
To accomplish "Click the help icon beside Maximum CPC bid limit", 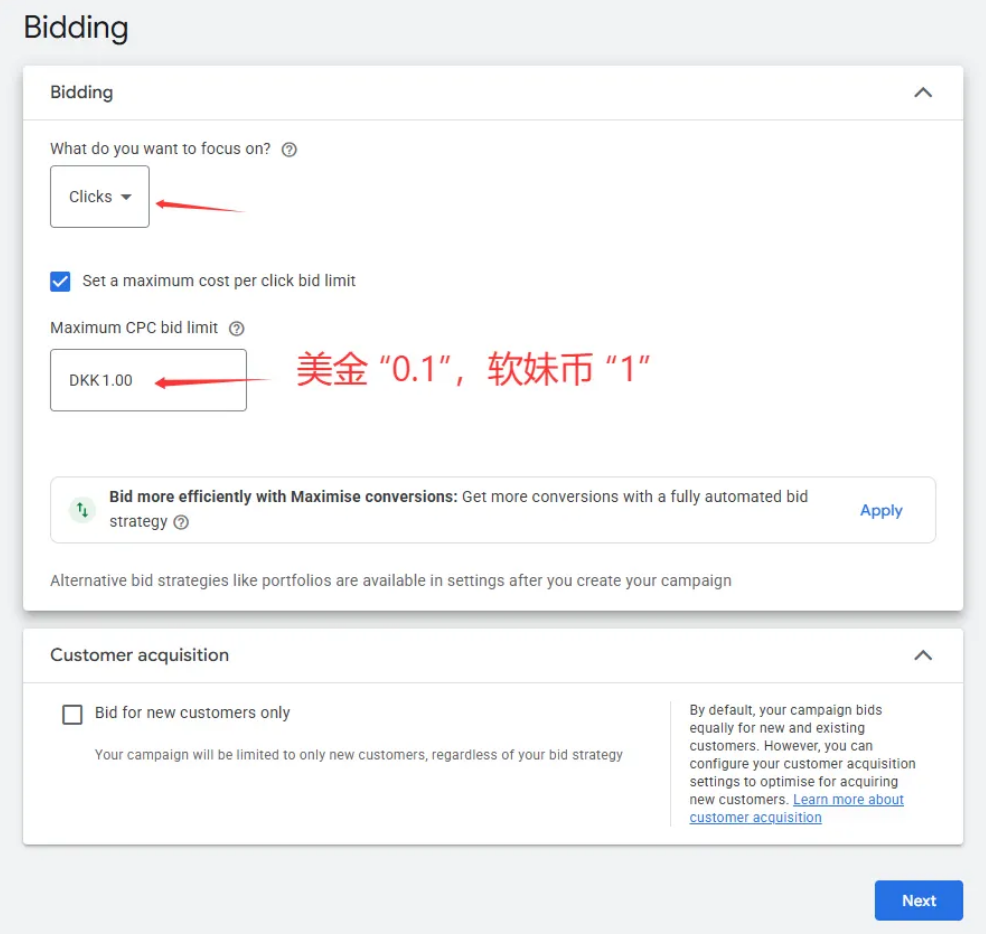I will (x=237, y=327).
